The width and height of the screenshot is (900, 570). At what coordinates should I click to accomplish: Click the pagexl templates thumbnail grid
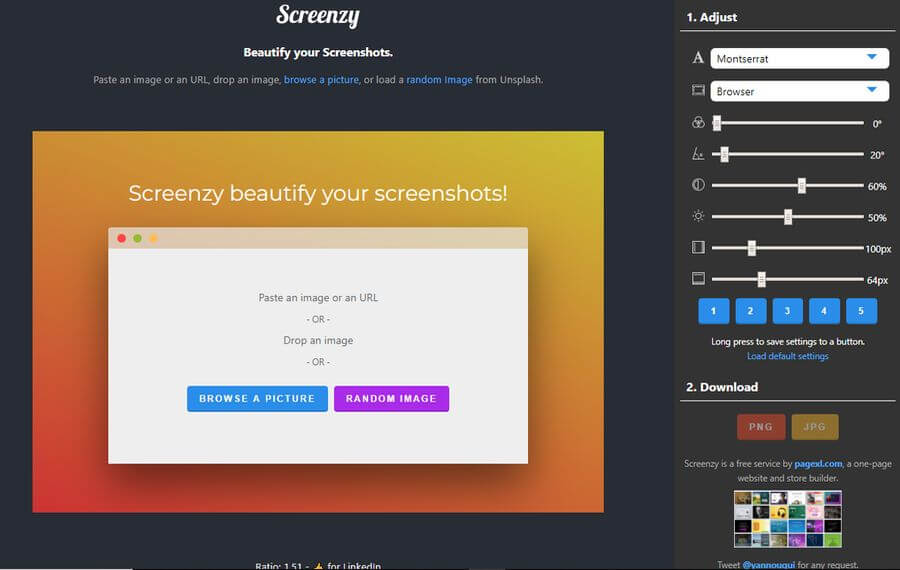coord(788,519)
